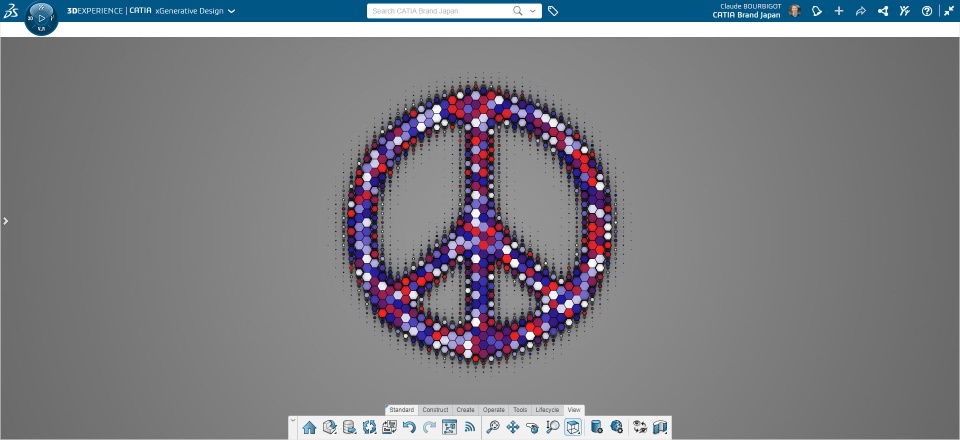960x440 pixels.
Task: Activate the Pan four-arrow tool
Action: (x=512, y=427)
